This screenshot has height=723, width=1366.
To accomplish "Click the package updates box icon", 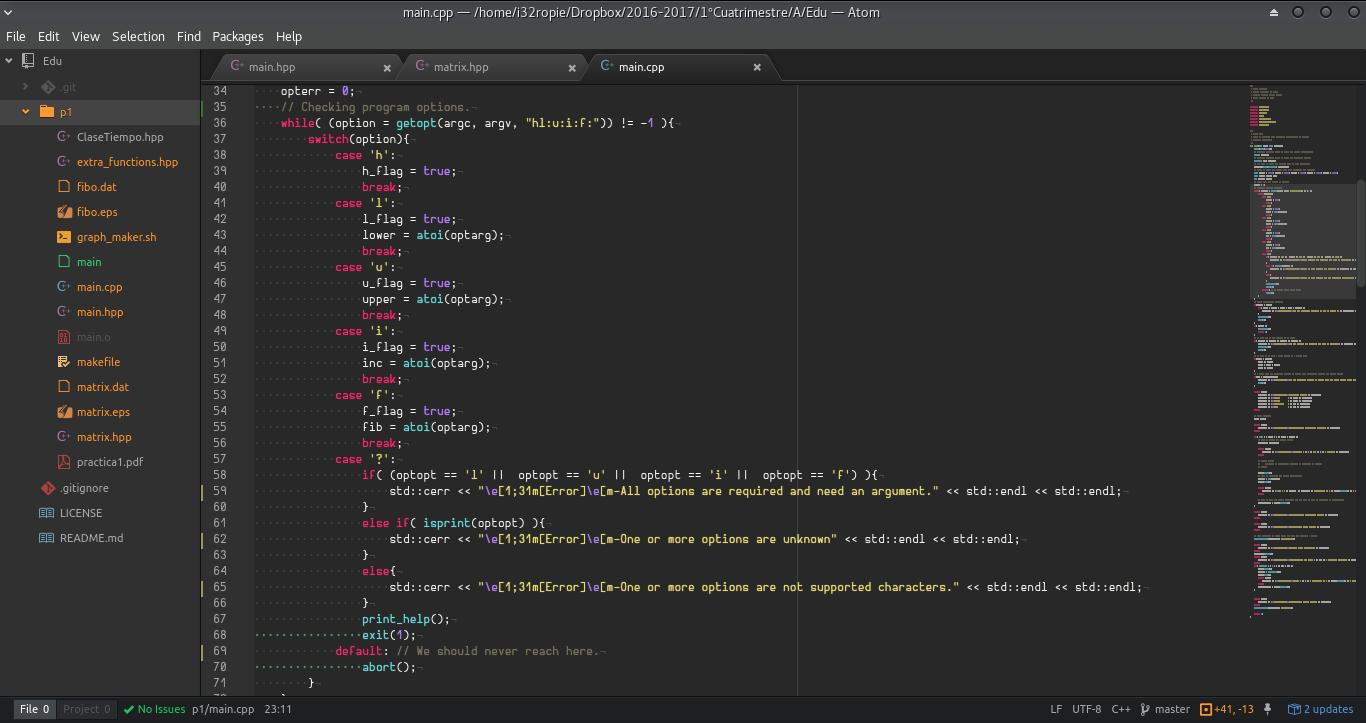I will [1294, 709].
